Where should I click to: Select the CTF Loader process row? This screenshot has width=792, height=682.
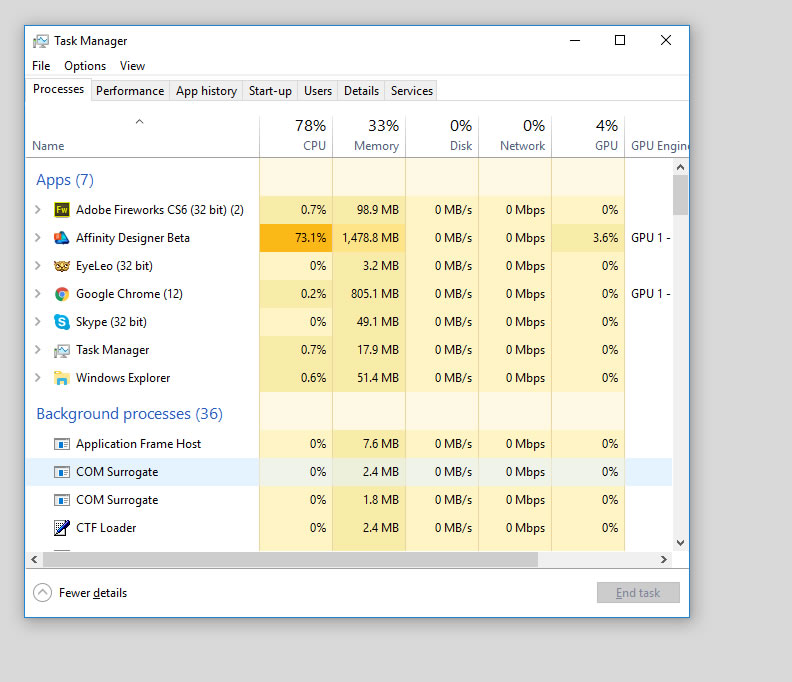349,528
